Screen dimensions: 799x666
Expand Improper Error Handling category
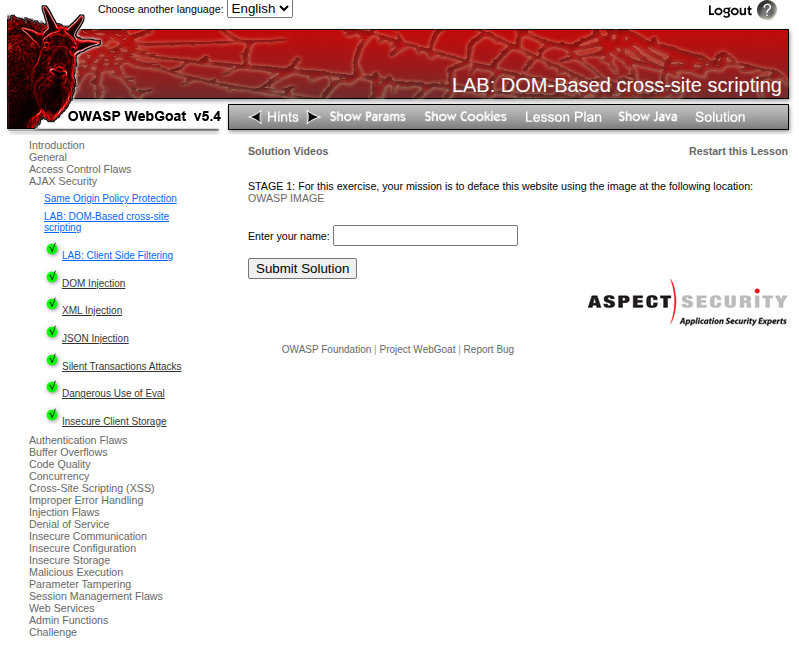tap(86, 500)
